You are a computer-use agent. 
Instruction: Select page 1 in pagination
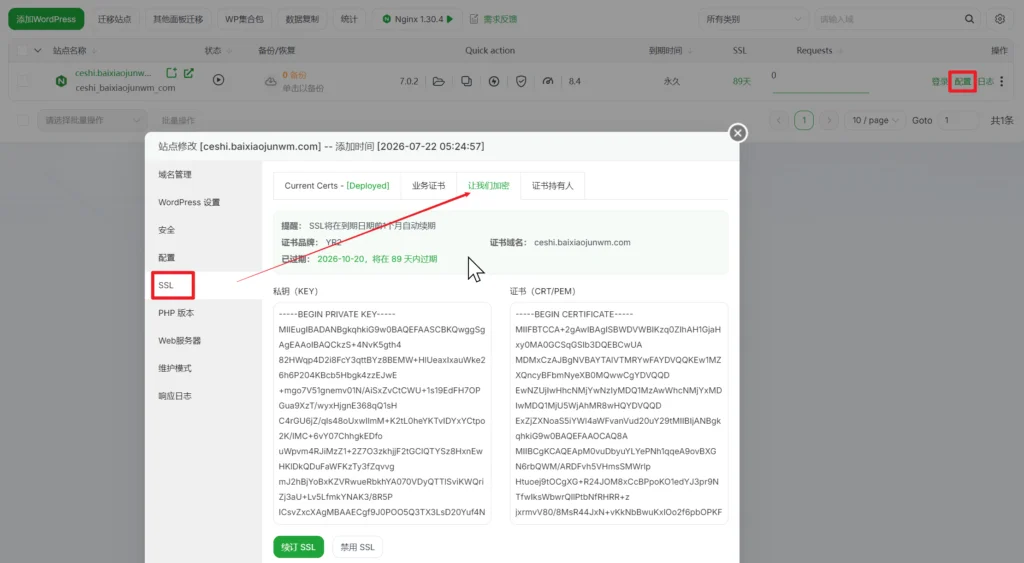tap(804, 120)
